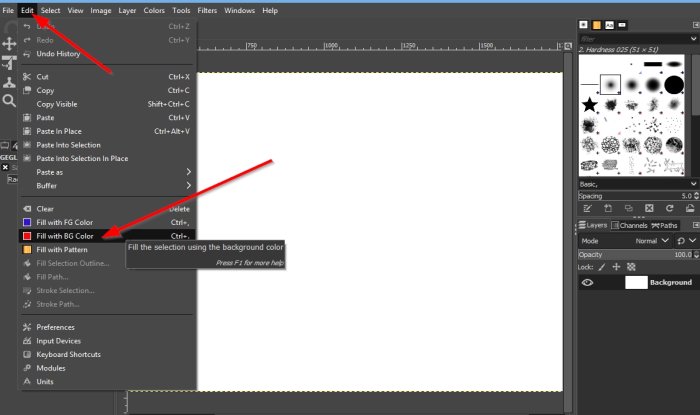Open the Windows menu

coord(239,10)
